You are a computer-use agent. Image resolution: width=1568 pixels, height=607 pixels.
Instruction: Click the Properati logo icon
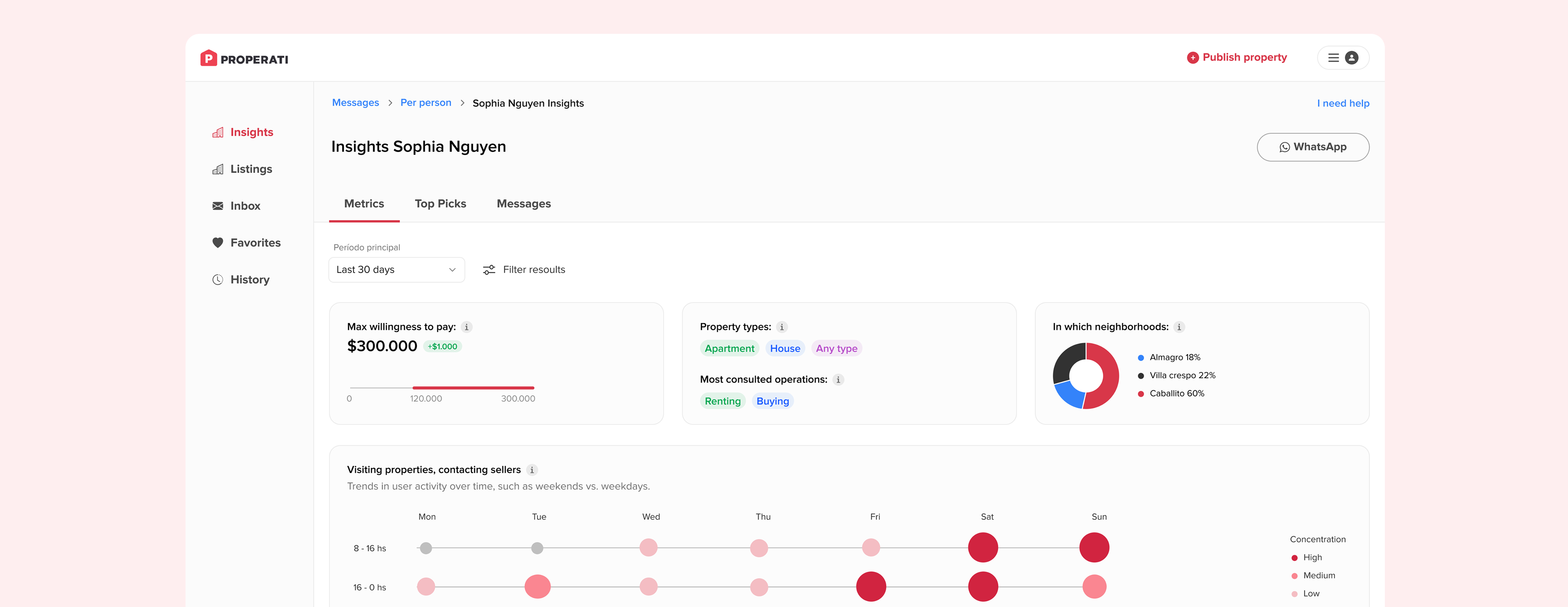(x=208, y=58)
